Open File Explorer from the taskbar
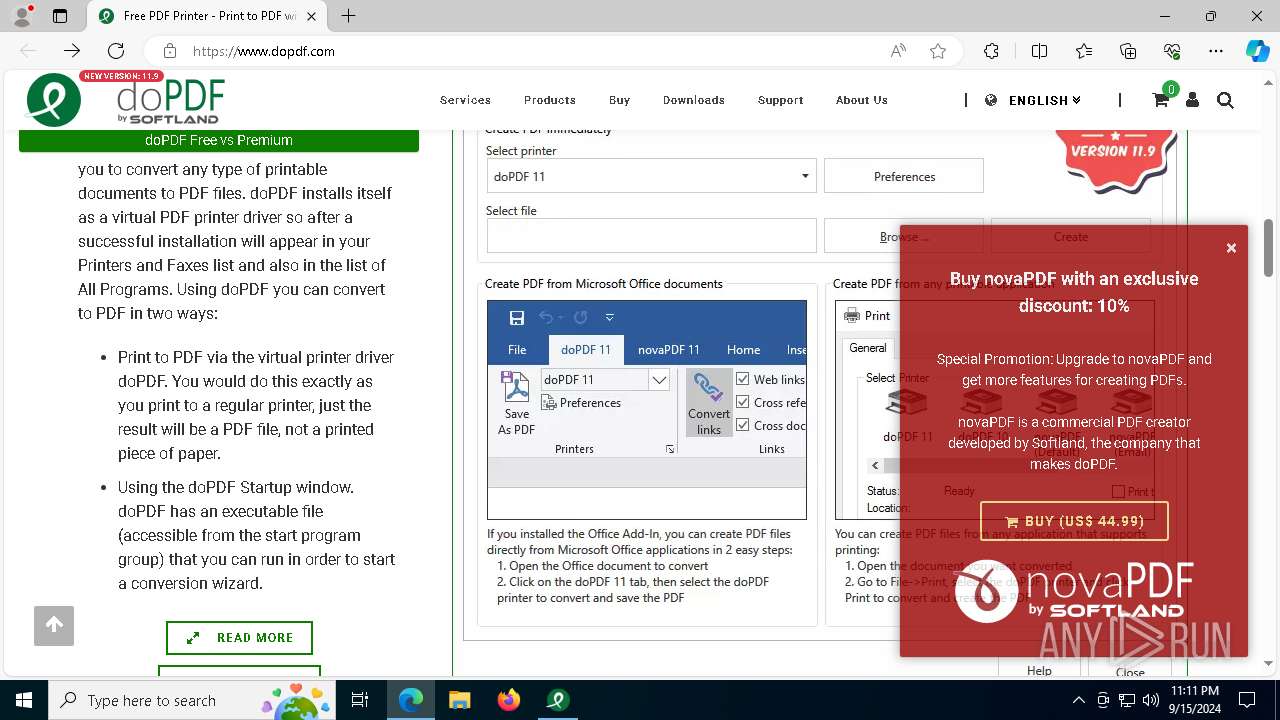The width and height of the screenshot is (1280, 720). click(x=459, y=700)
